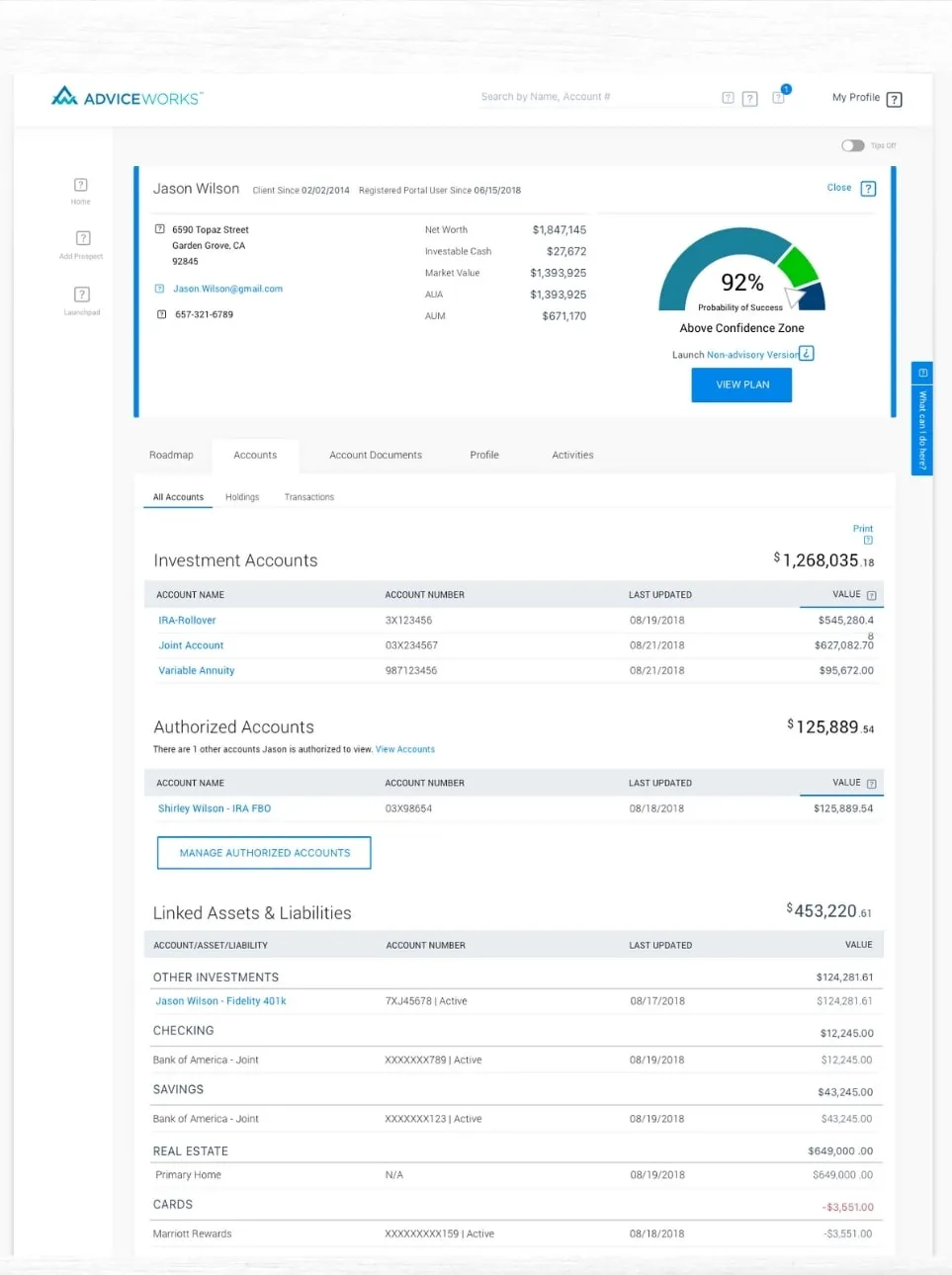Click the Close link
Image resolution: width=952 pixels, height=1275 pixels.
pos(839,187)
